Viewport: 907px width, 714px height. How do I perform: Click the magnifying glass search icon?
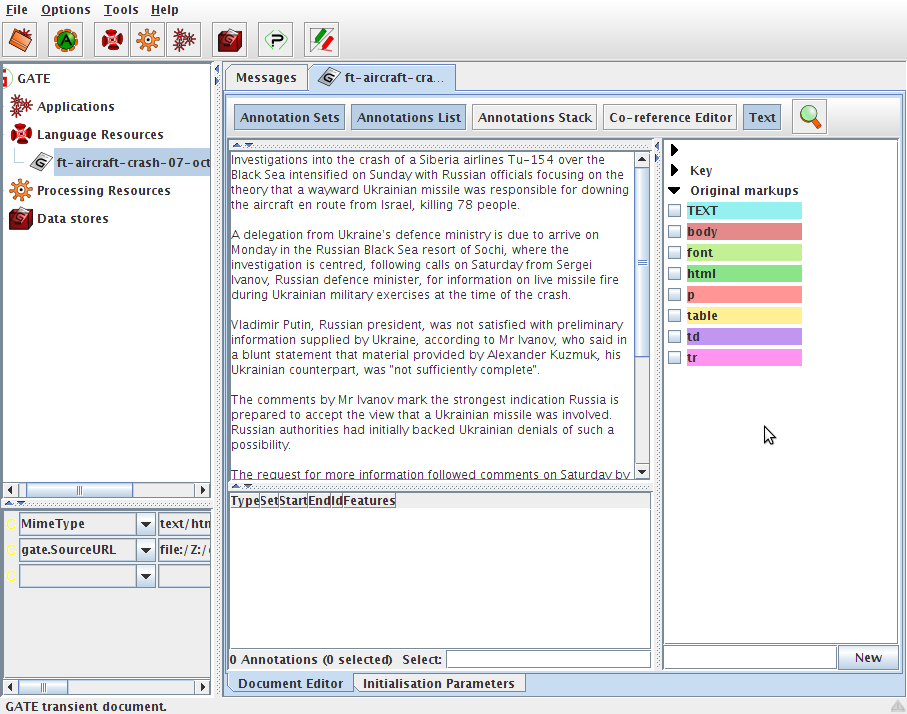pos(809,117)
